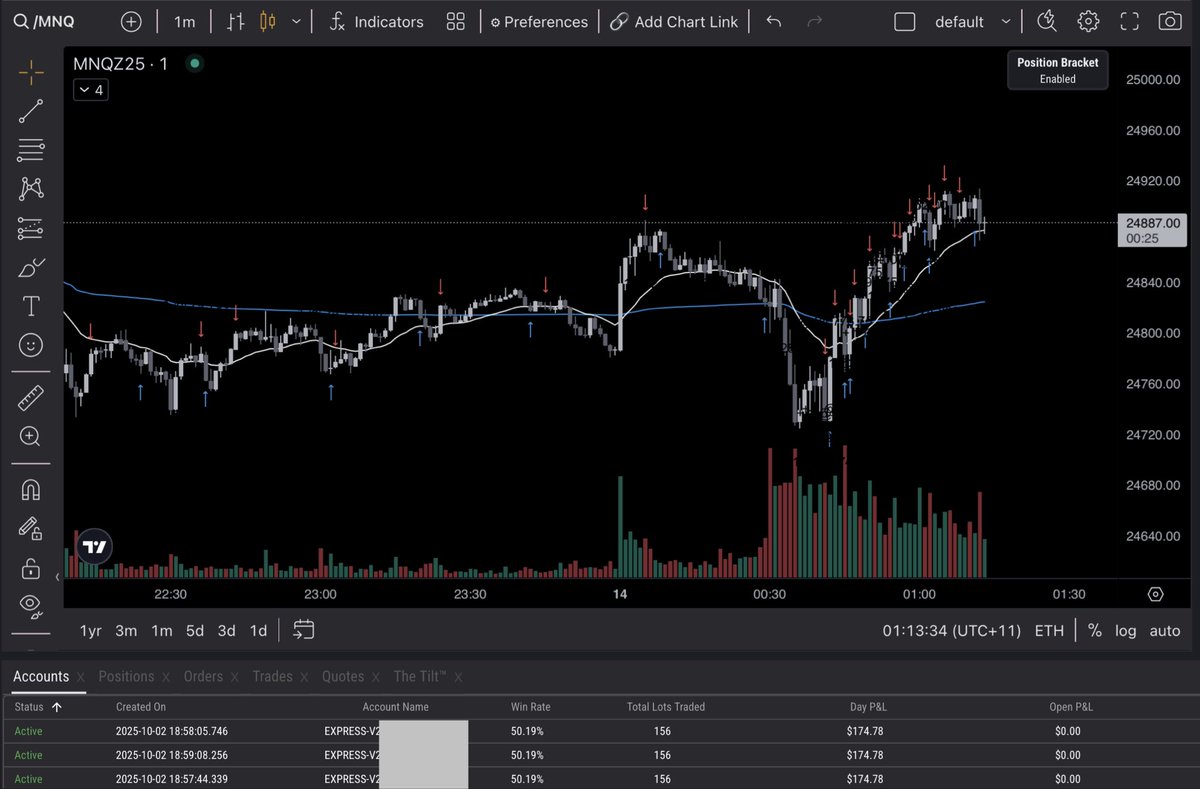Add symbol with the plus circle icon
Image resolution: width=1200 pixels, height=789 pixels.
(131, 21)
